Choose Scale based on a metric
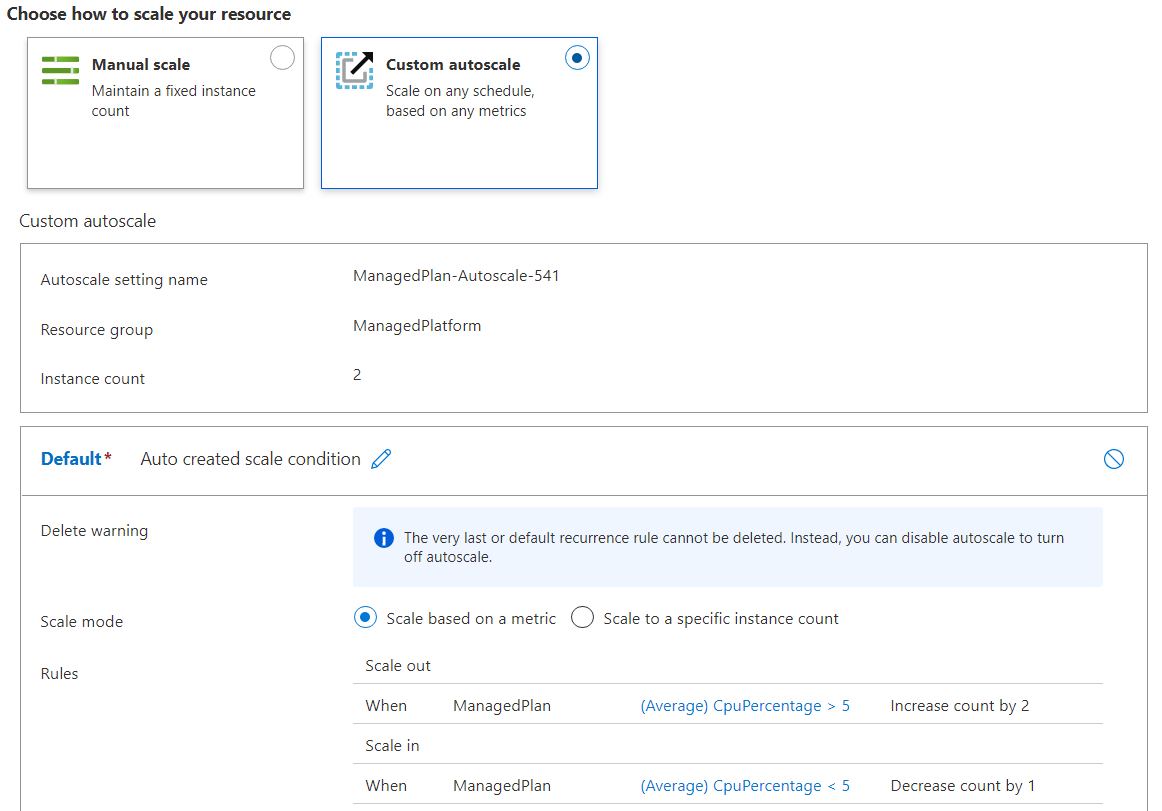The width and height of the screenshot is (1162, 811). [x=366, y=618]
